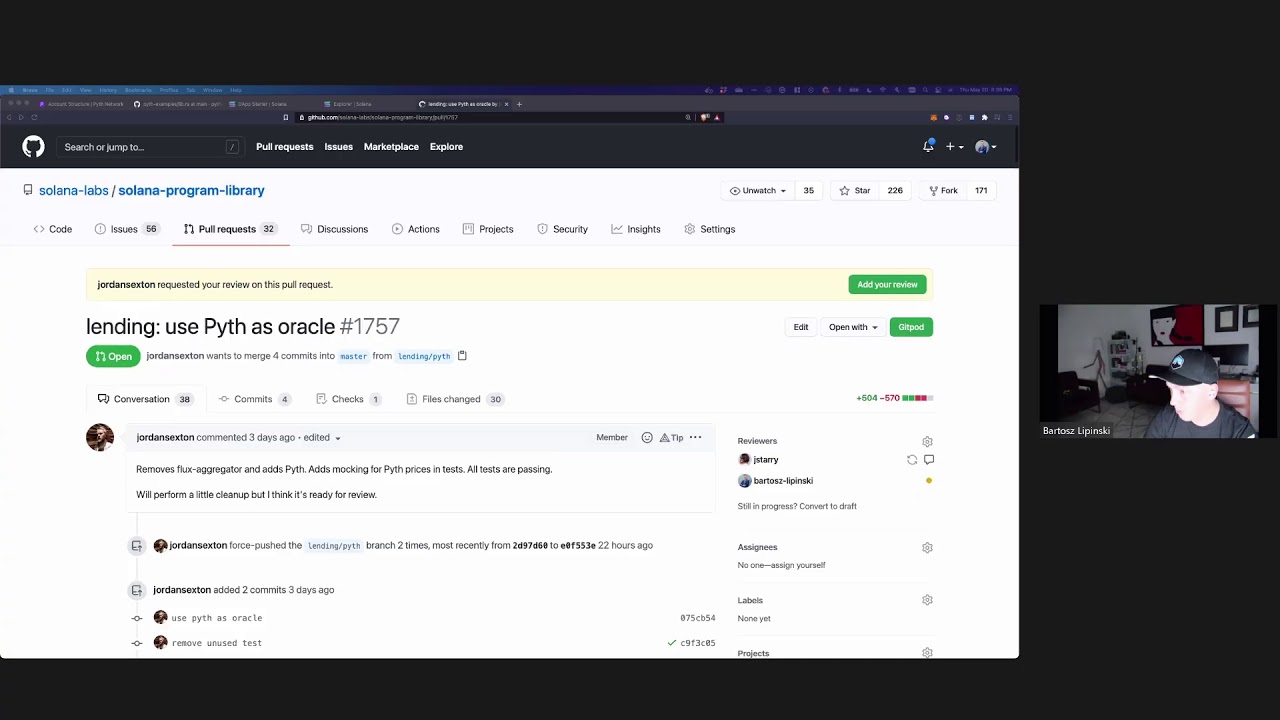Switch to the Actions tab

point(415,229)
